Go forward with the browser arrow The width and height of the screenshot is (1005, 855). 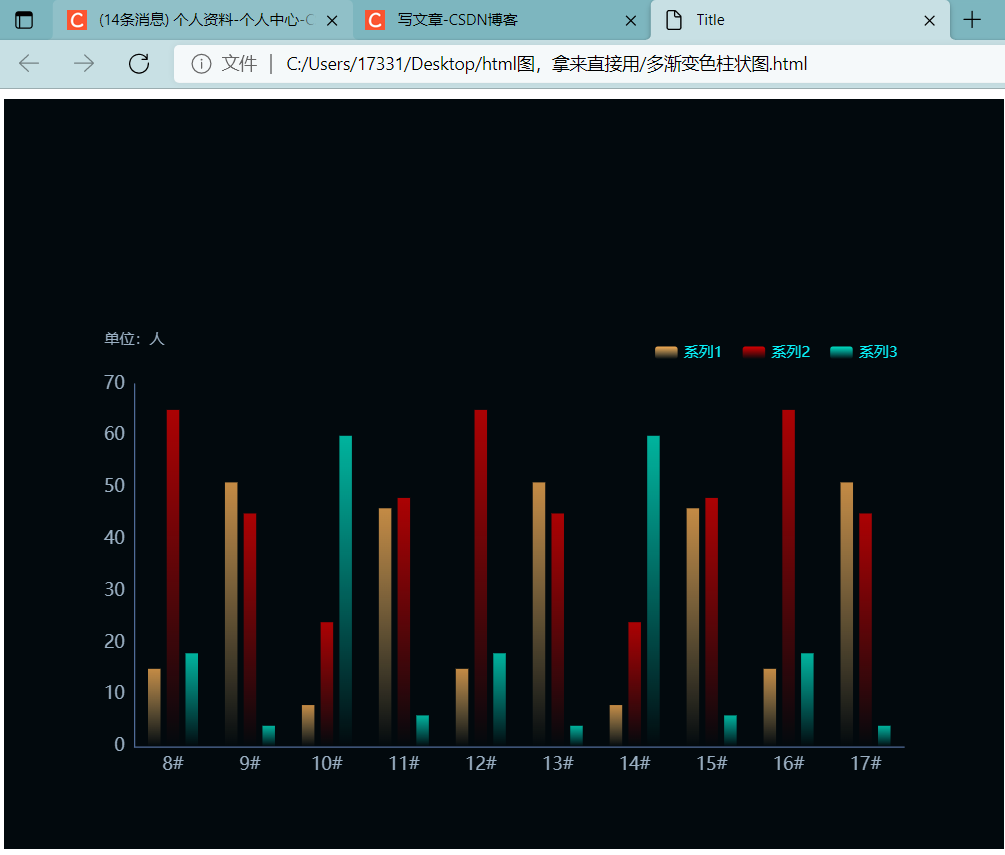pyautogui.click(x=84, y=63)
